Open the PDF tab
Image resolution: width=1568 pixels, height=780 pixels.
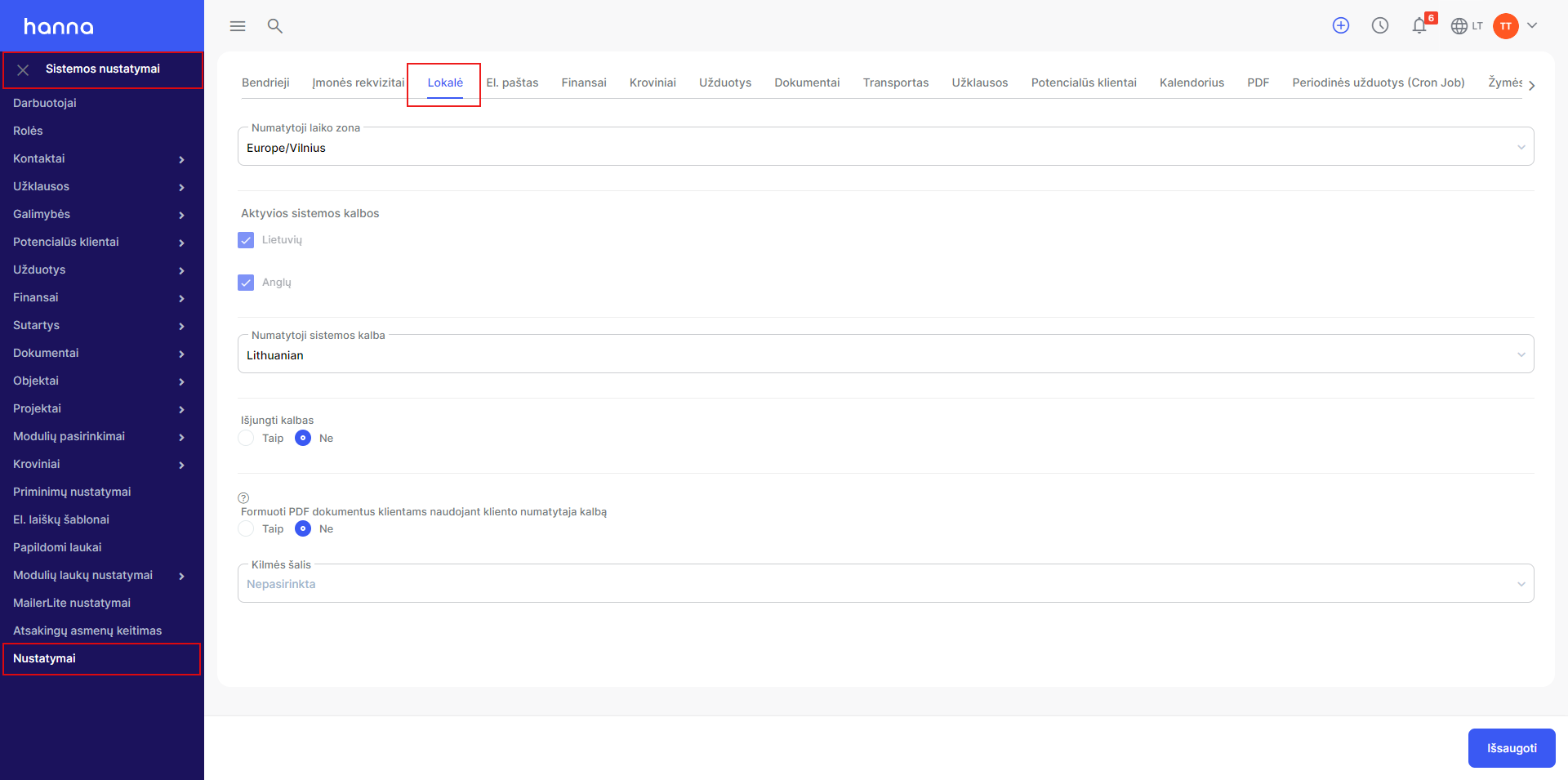[x=1258, y=82]
